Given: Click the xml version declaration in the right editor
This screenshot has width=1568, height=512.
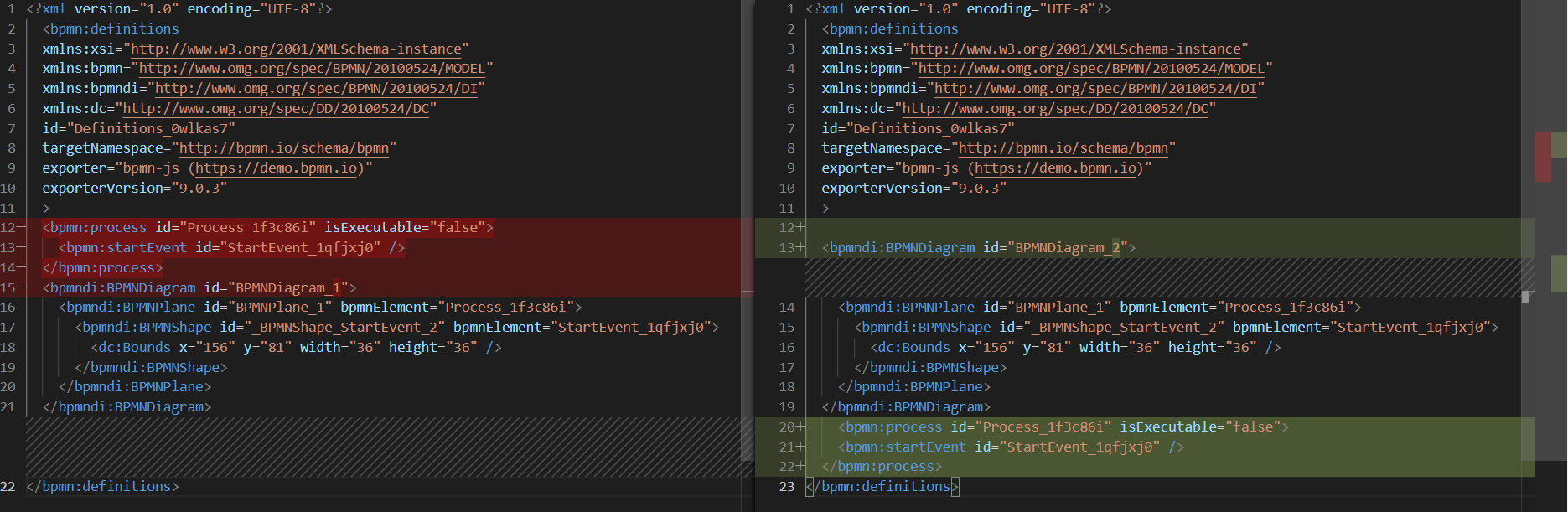Looking at the screenshot, I should pyautogui.click(x=958, y=8).
